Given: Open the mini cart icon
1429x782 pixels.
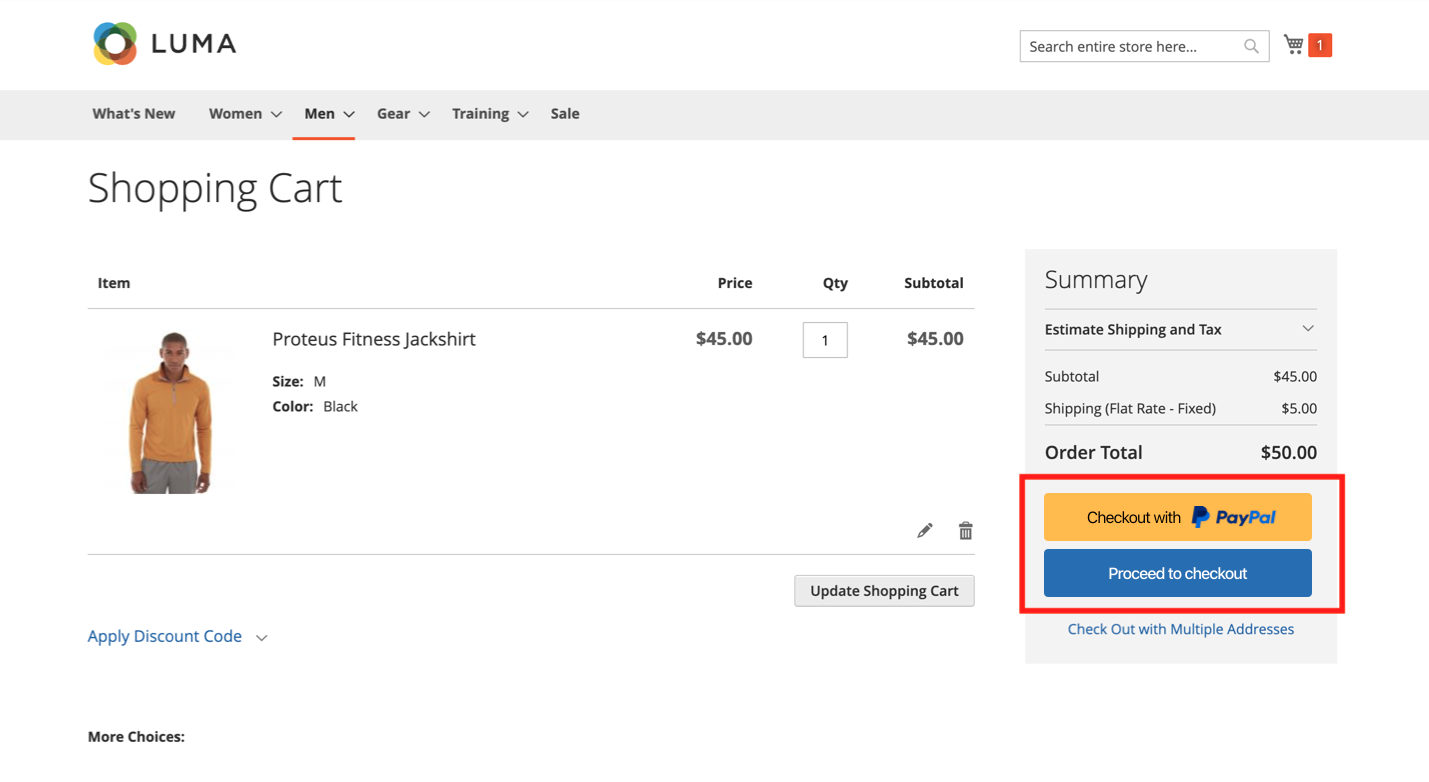Looking at the screenshot, I should pyautogui.click(x=1292, y=43).
